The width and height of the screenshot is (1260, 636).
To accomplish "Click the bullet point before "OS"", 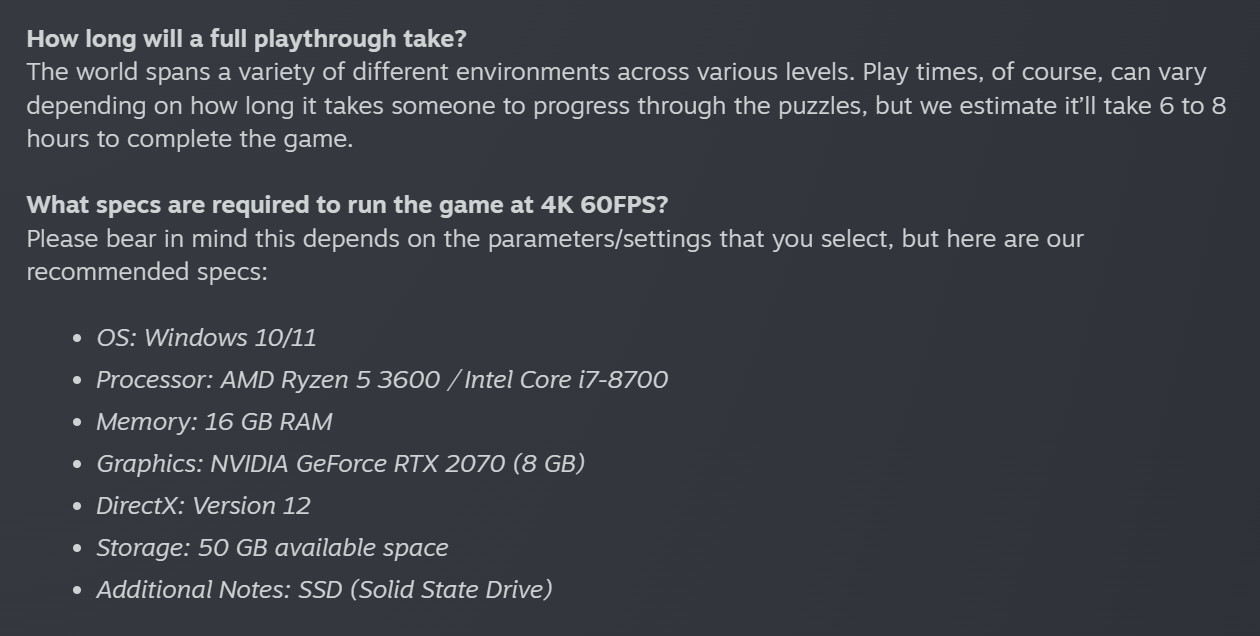I will 78,339.
